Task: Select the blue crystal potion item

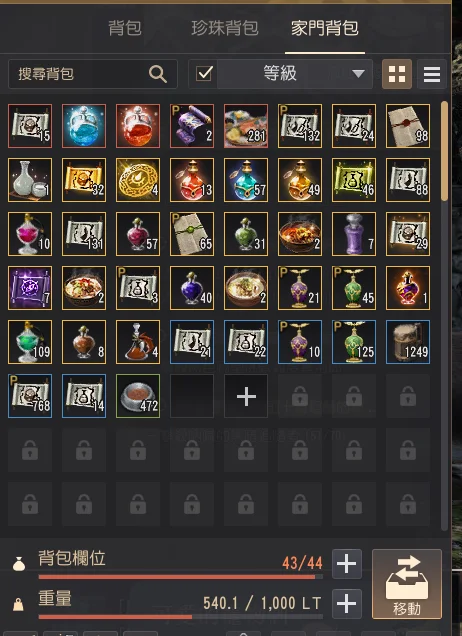Action: [x=84, y=126]
